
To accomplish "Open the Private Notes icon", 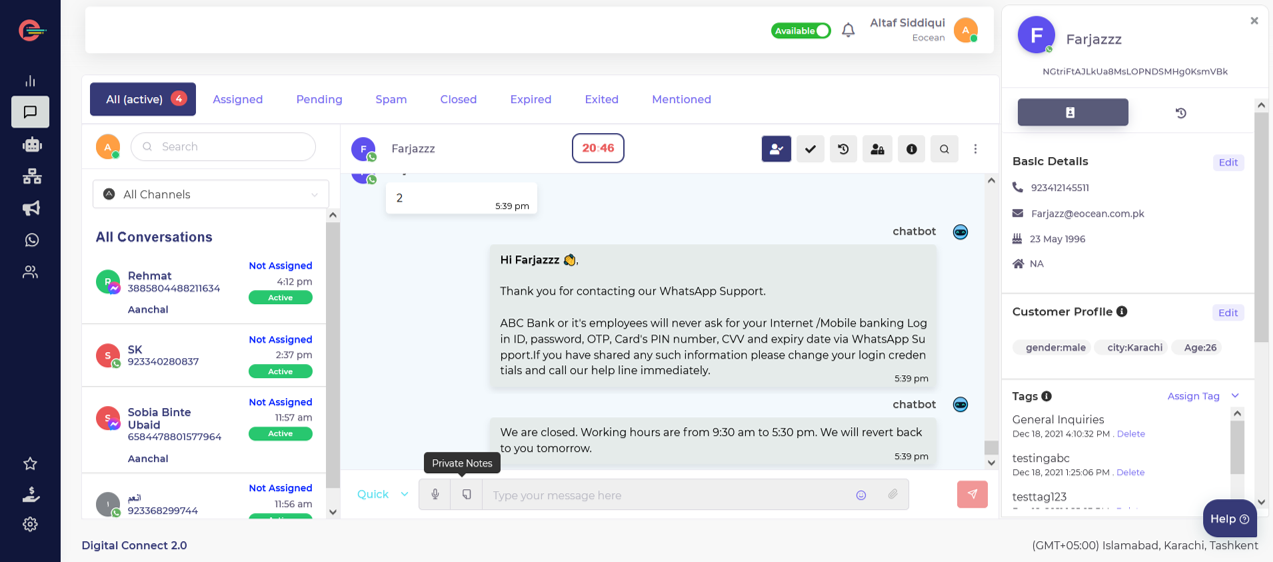I will 466,495.
